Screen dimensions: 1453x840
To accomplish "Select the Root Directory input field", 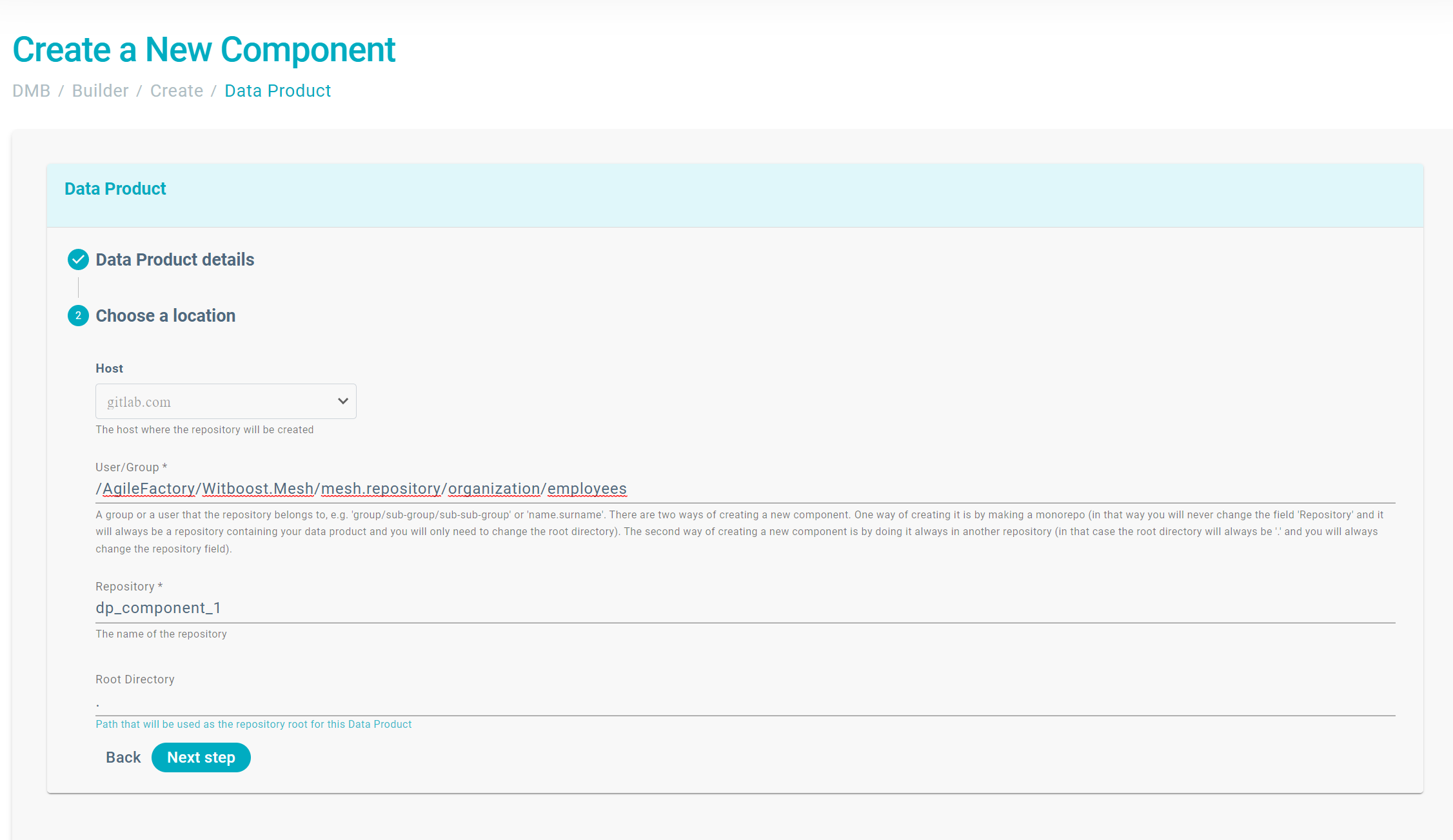I will [746, 703].
